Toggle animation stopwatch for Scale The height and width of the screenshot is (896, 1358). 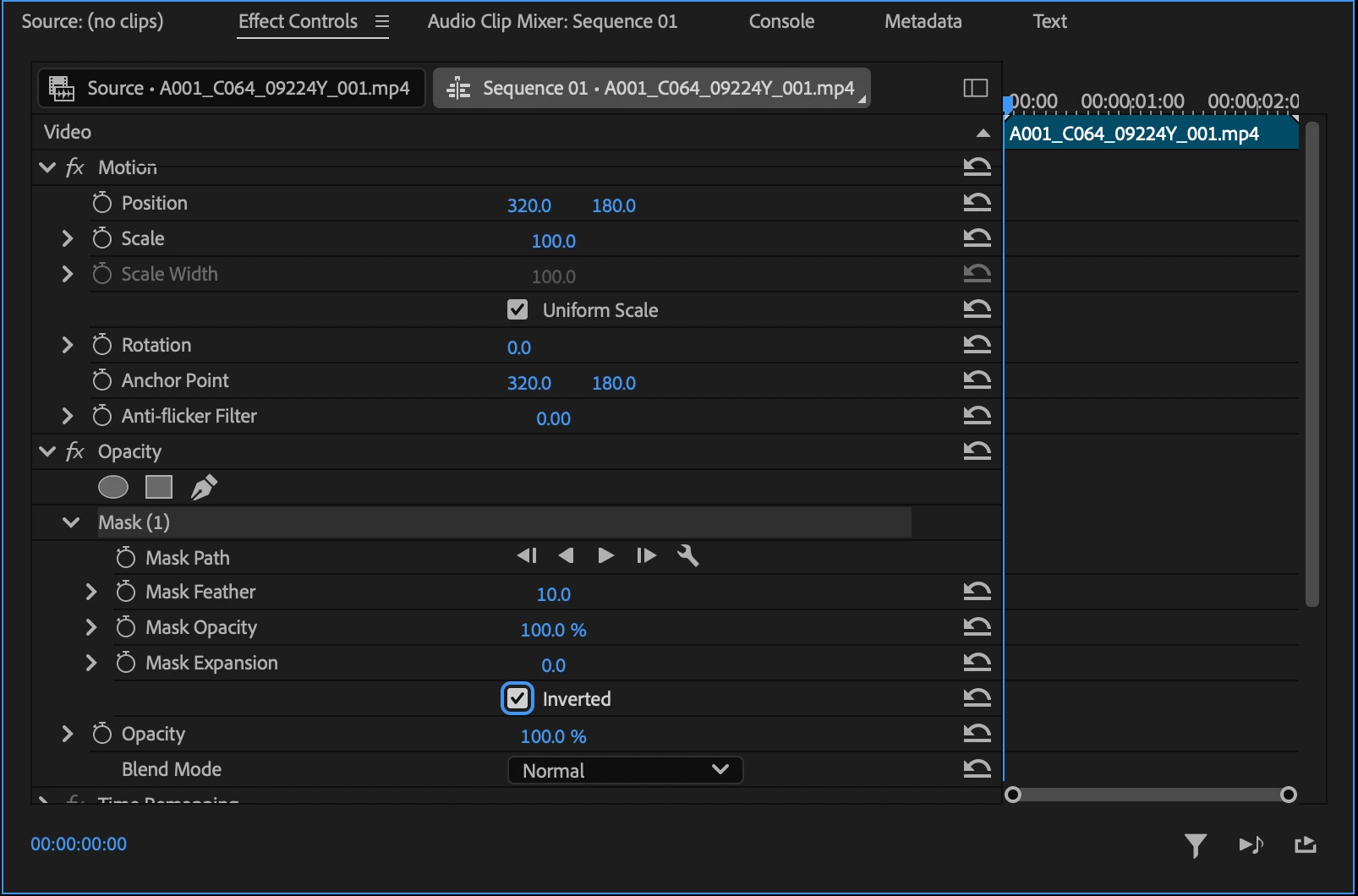point(101,238)
